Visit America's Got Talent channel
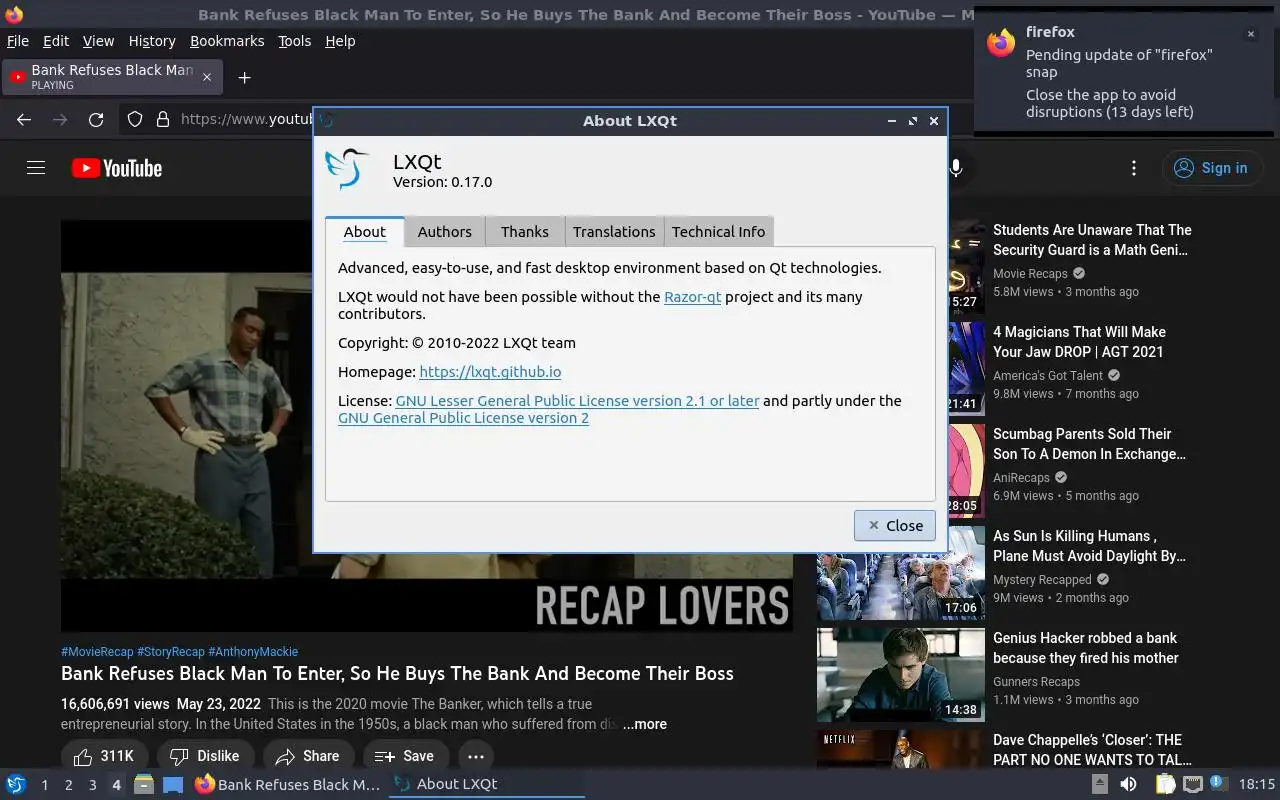Screen dimensions: 1280x800 pyautogui.click(x=1048, y=375)
